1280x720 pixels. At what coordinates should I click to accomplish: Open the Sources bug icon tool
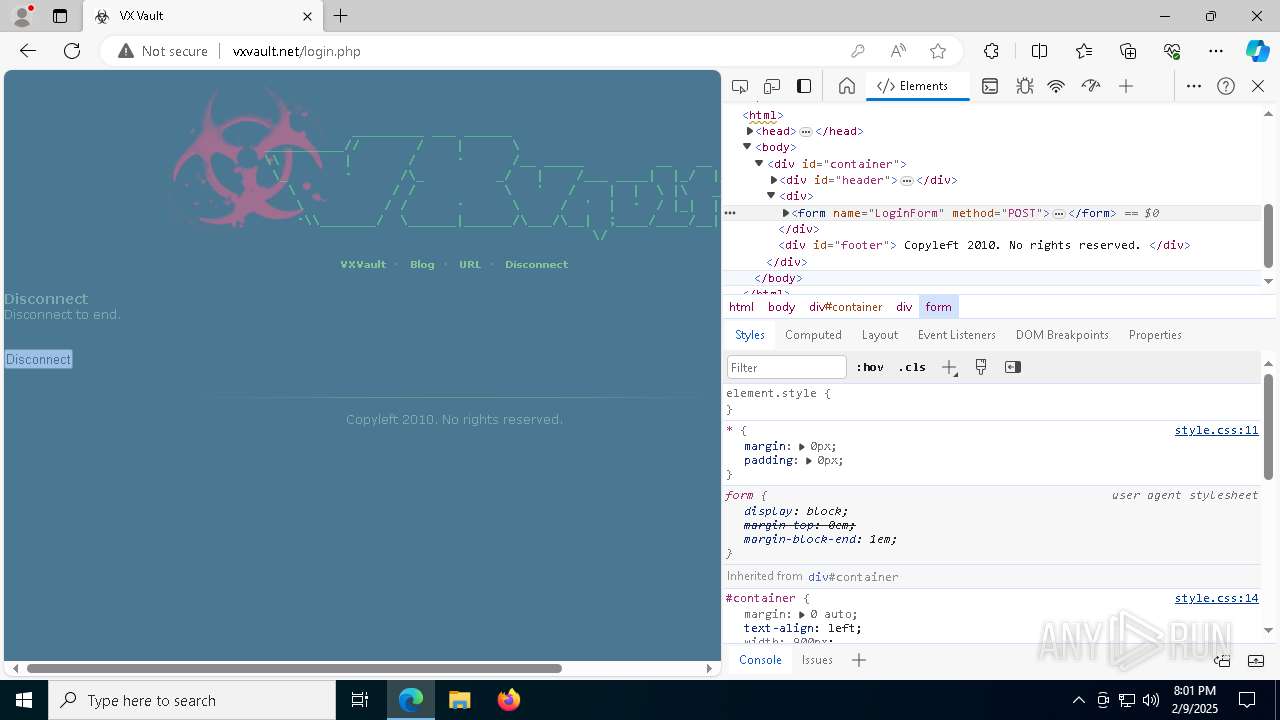1024,86
